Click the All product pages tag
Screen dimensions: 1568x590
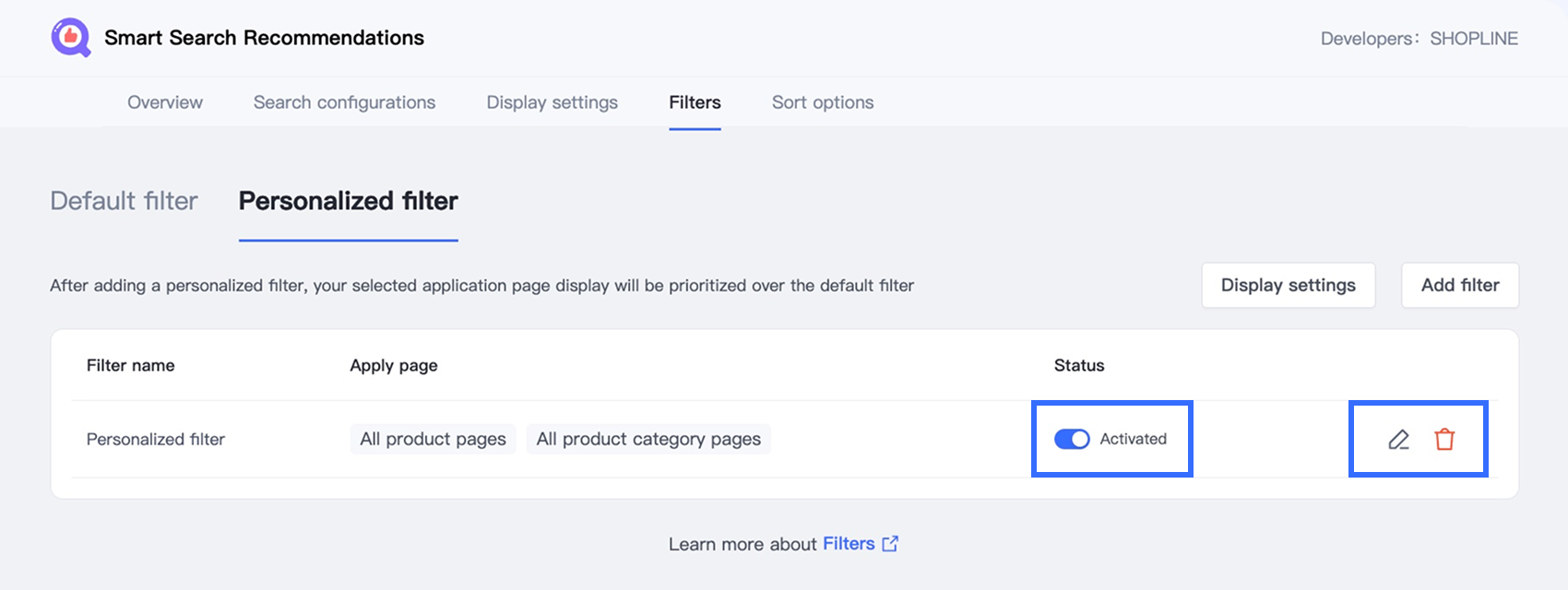click(433, 439)
